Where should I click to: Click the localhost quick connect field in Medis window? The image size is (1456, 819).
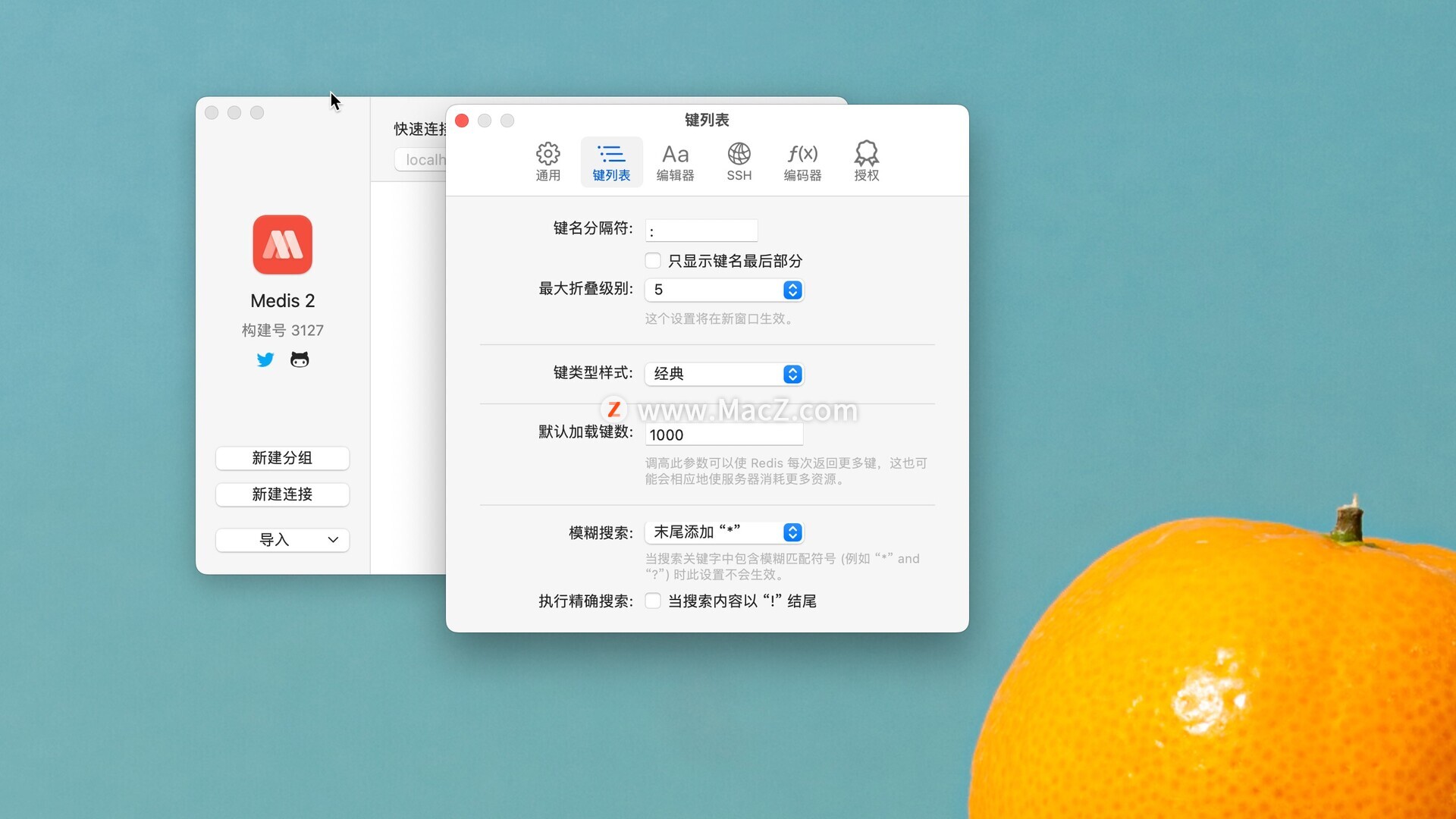[x=421, y=160]
